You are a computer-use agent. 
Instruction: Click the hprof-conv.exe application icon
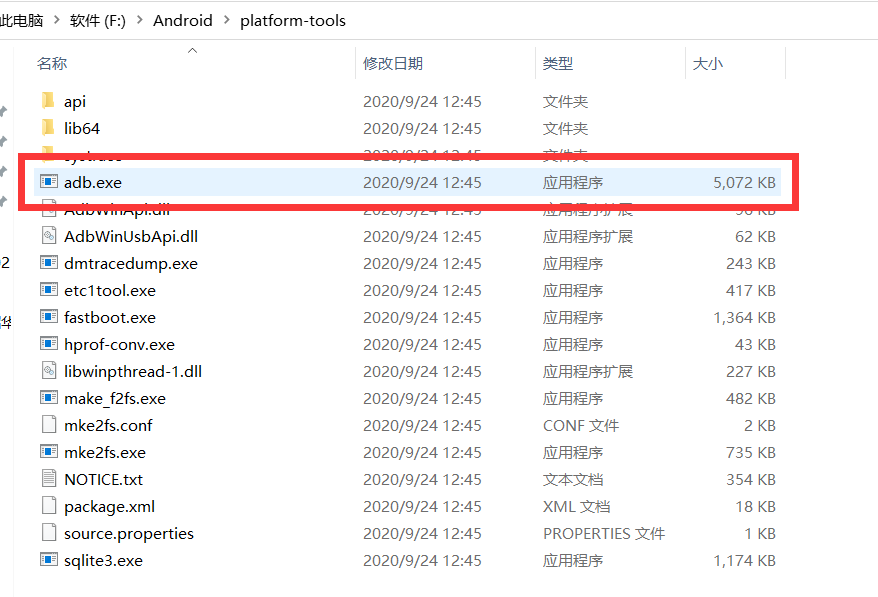[49, 343]
